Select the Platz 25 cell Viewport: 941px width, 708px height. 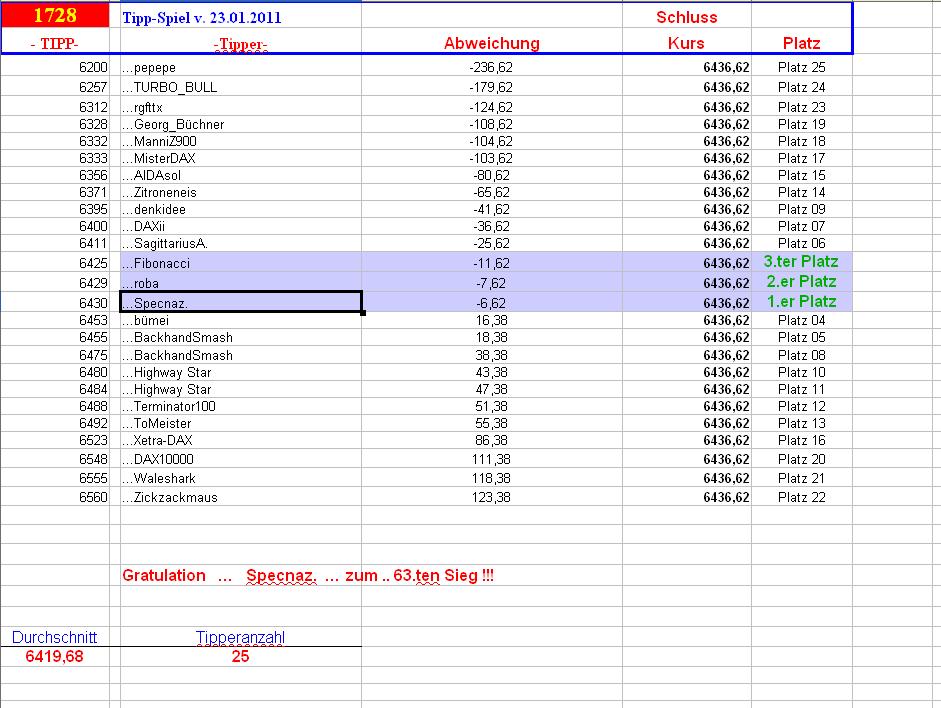click(x=801, y=67)
